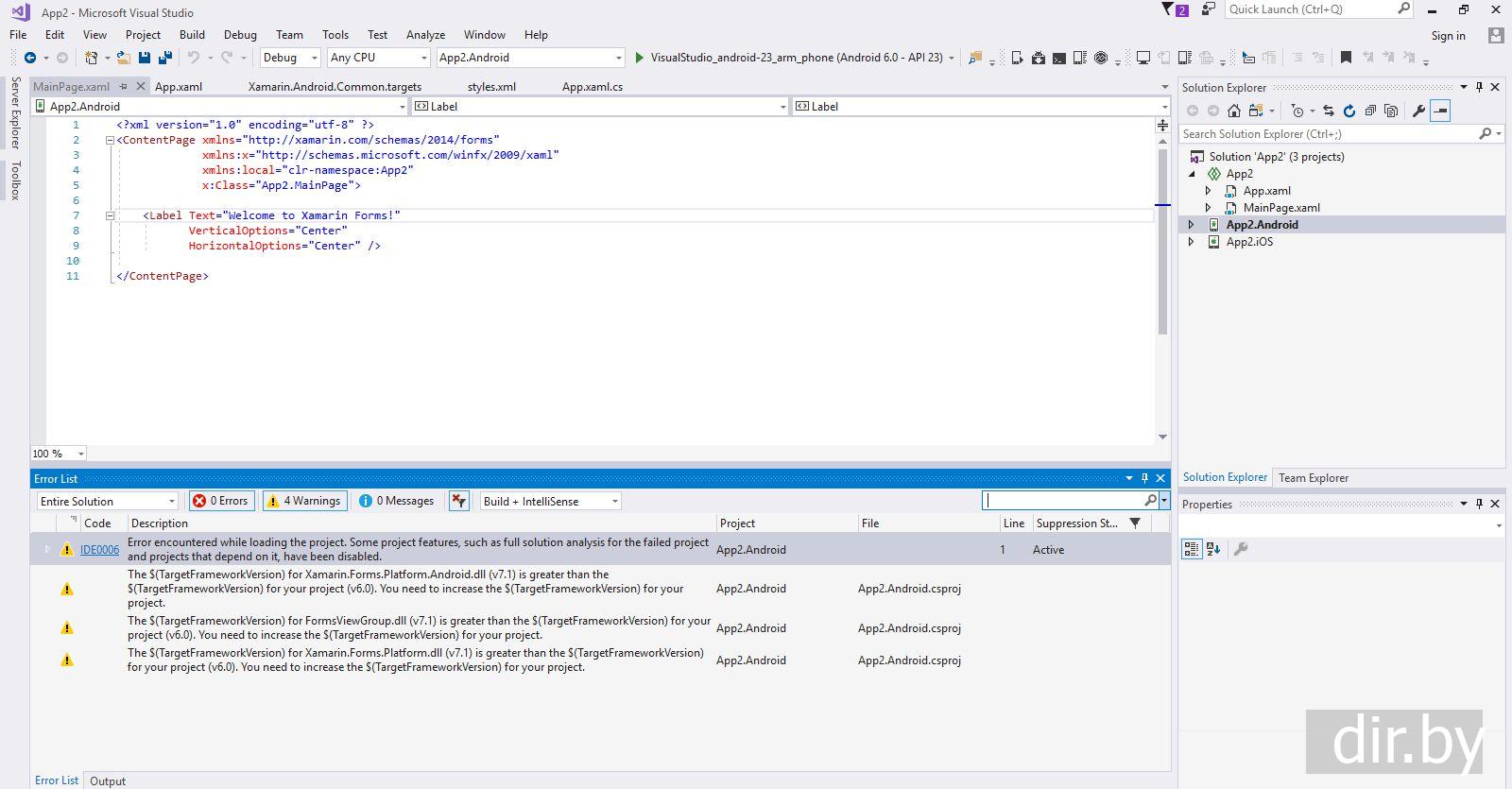The width and height of the screenshot is (1512, 789).
Task: Switch to the App.xaml.cs tab
Action: [x=592, y=87]
